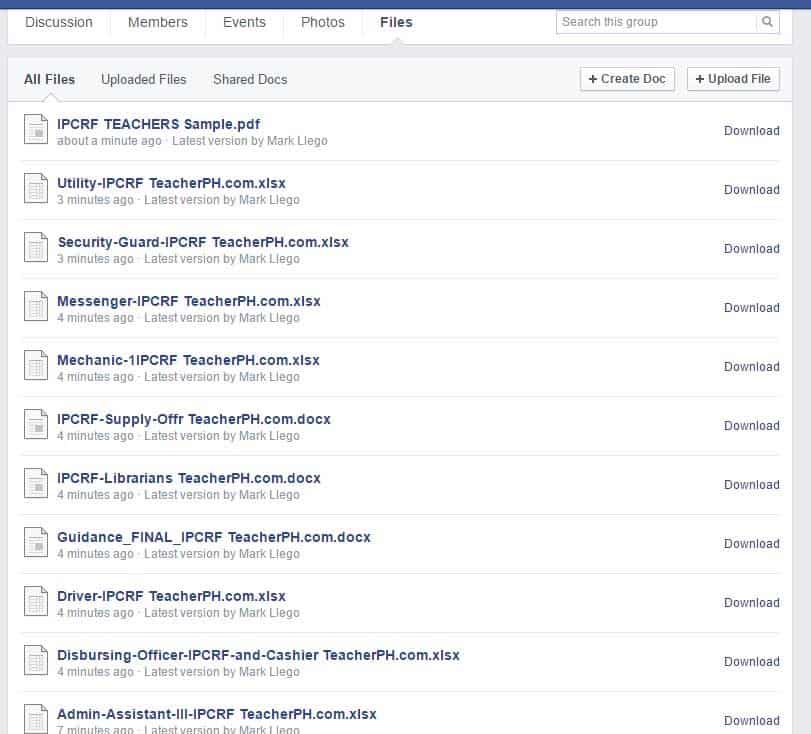Image resolution: width=811 pixels, height=734 pixels.
Task: Switch to the Members tab
Action: [x=158, y=22]
